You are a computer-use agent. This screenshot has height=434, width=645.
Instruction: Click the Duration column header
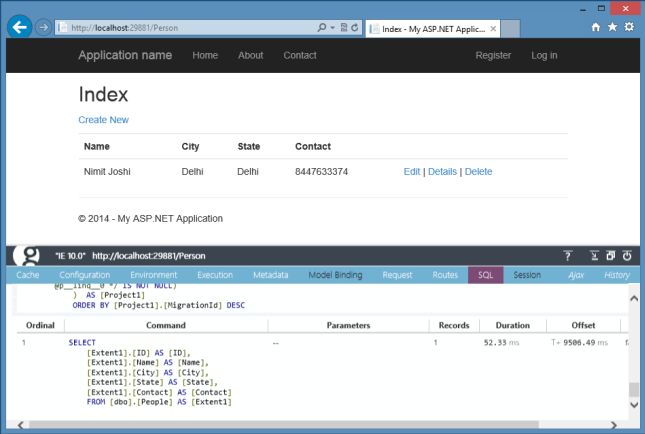513,325
